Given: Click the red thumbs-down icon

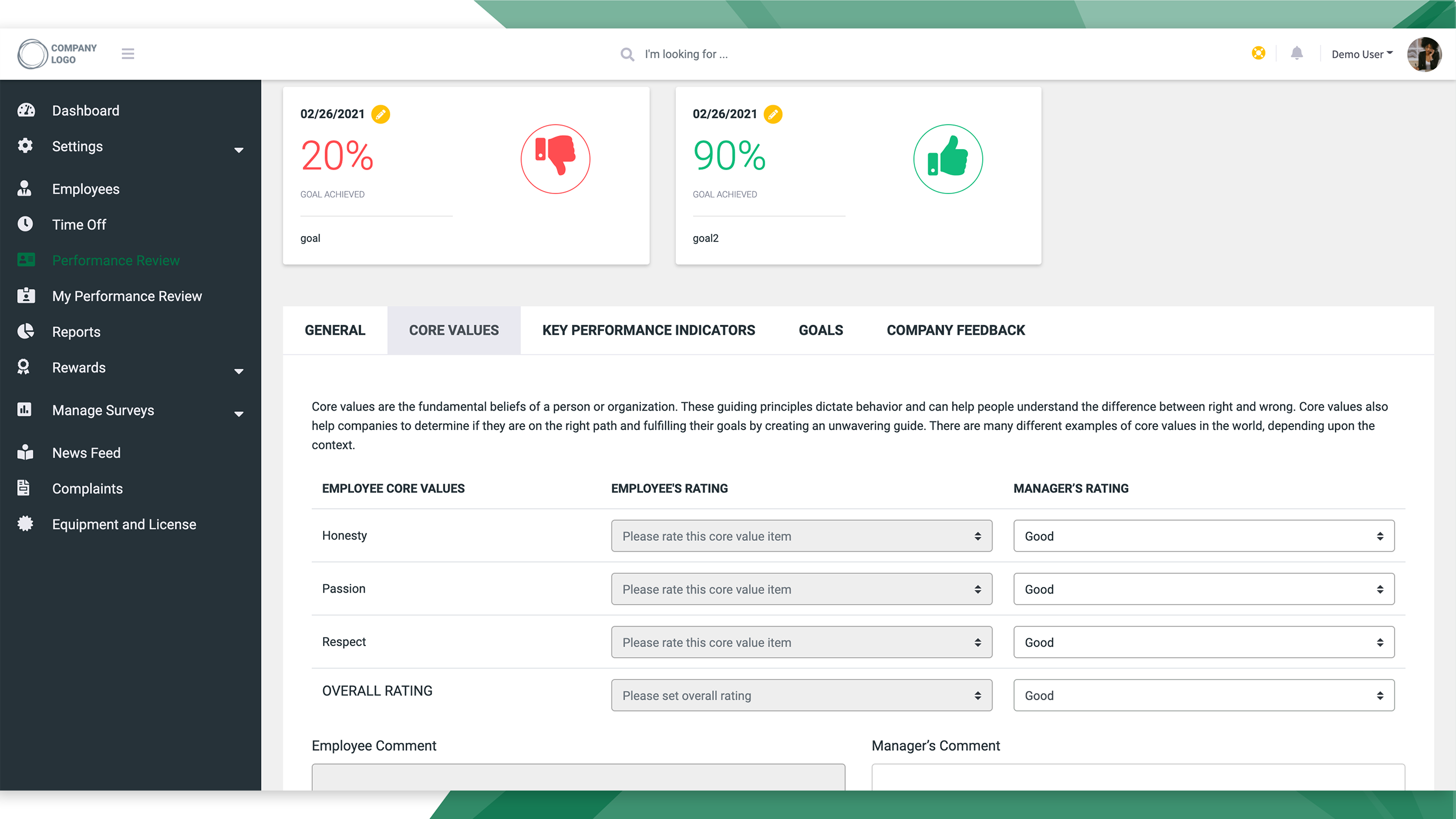Looking at the screenshot, I should 556,159.
